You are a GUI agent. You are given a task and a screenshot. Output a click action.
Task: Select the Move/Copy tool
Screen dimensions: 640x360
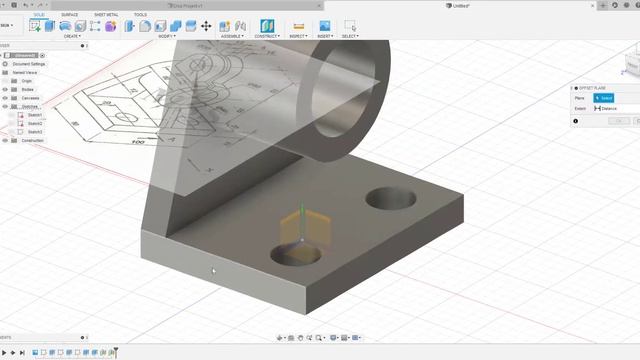206,26
